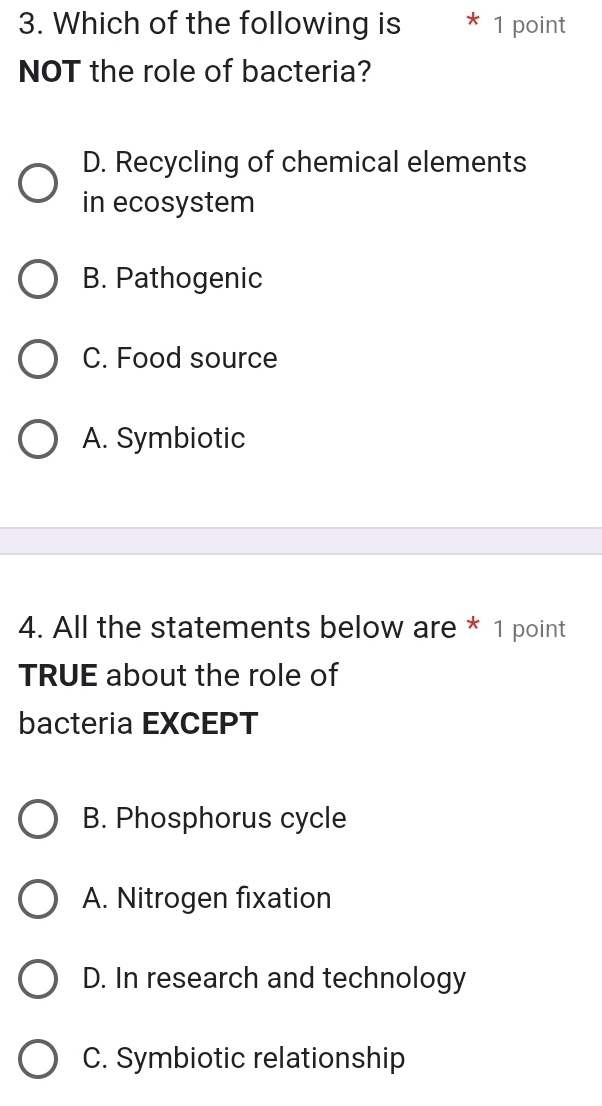Choose the B. Pathogenic radio button
This screenshot has width=602, height=1106.
tap(38, 280)
